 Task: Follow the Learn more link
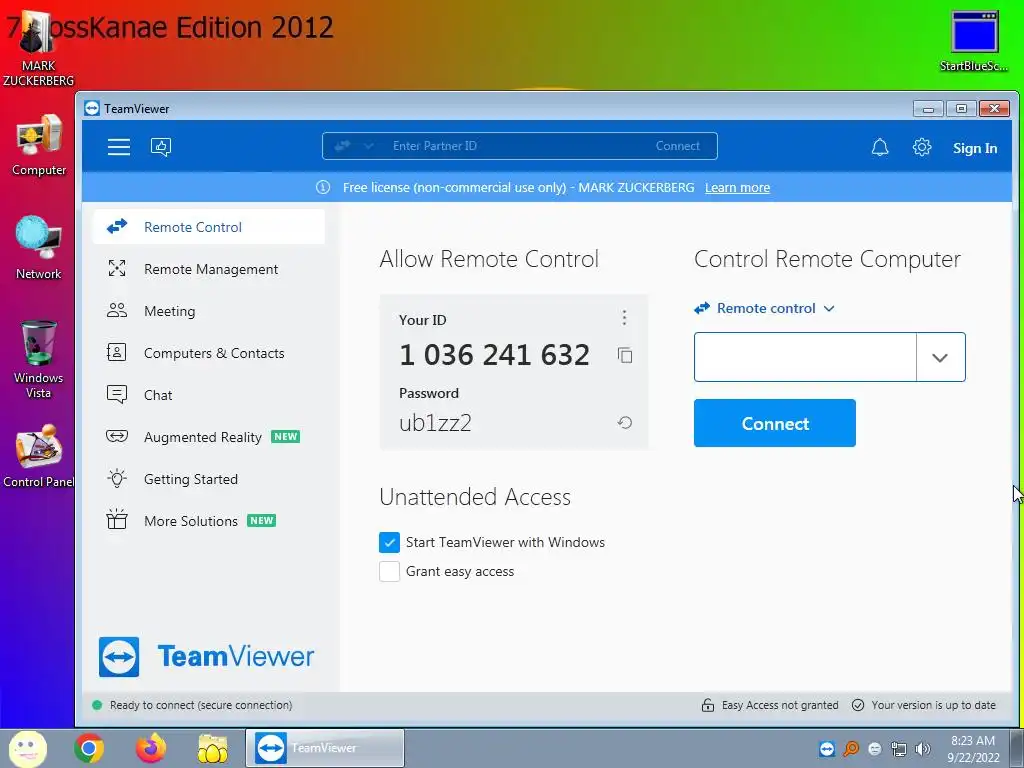click(737, 187)
